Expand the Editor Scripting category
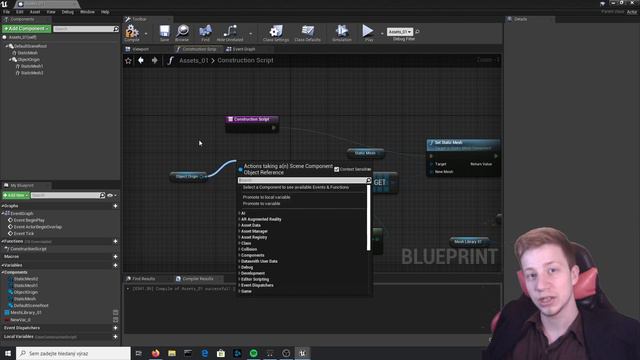Image resolution: width=640 pixels, height=360 pixels. click(x=239, y=279)
